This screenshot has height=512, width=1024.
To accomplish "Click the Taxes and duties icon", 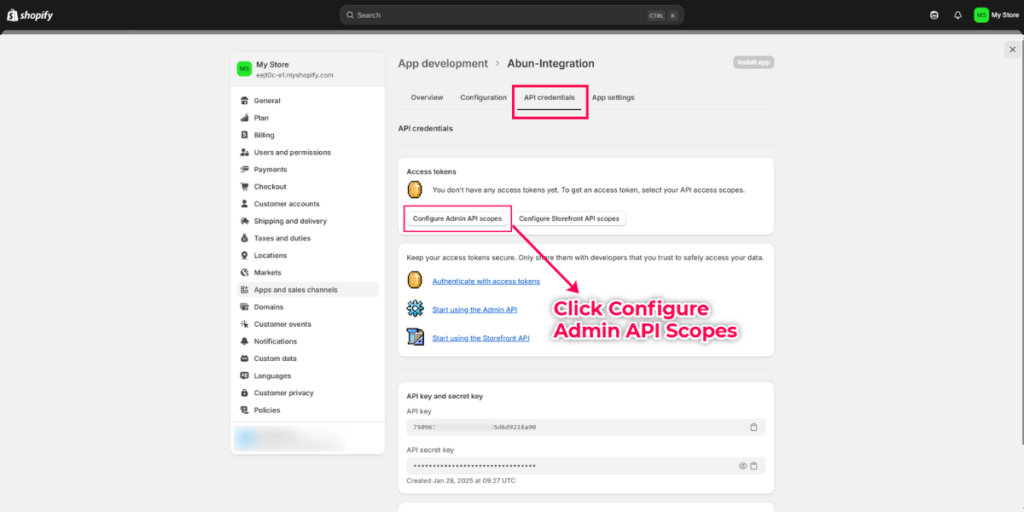I will tap(244, 238).
